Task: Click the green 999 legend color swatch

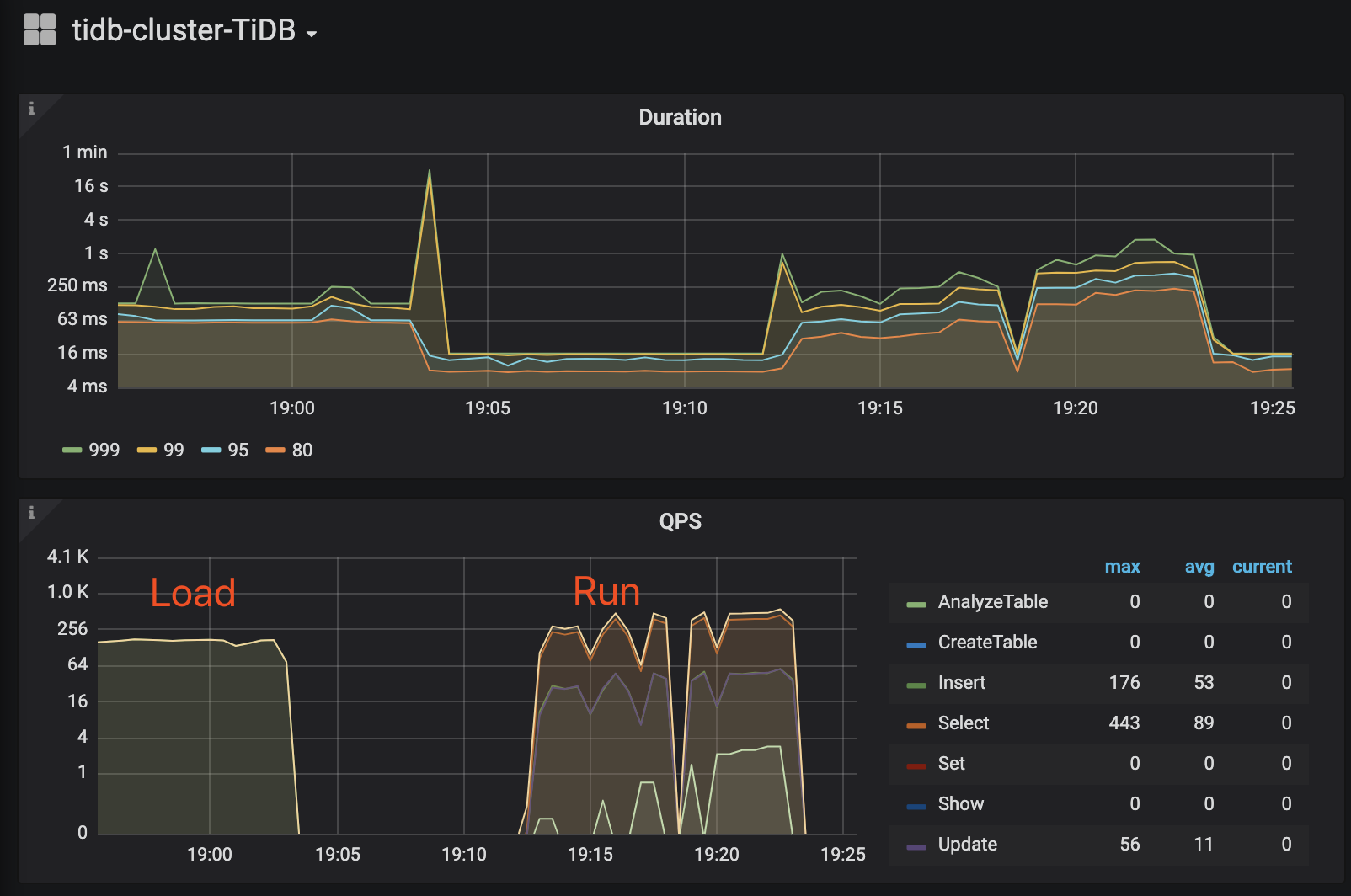Action: (72, 451)
